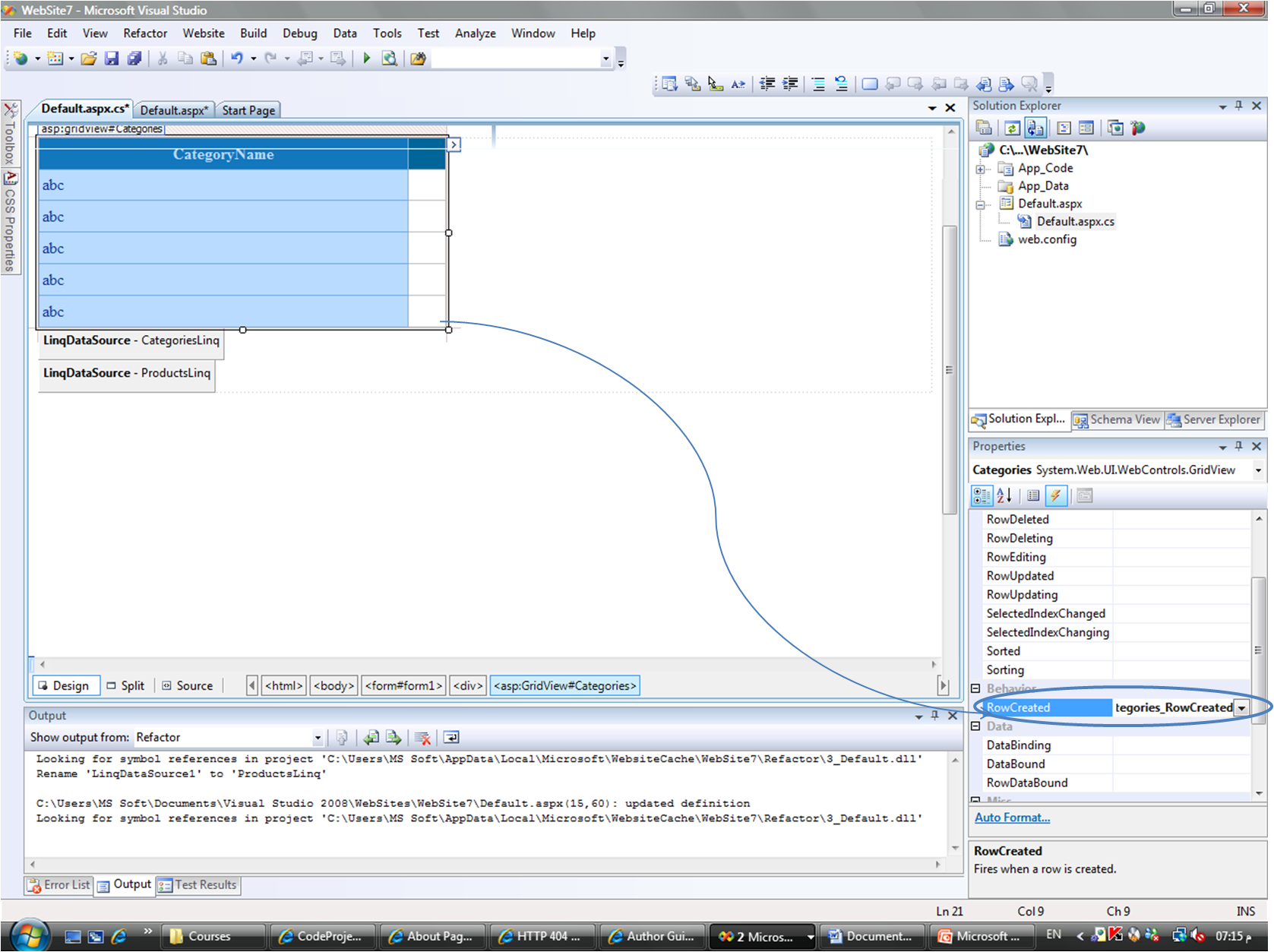Viewport: 1274px width, 952px height.
Task: Toggle a bookmark with the bookmark icon
Action: [870, 84]
